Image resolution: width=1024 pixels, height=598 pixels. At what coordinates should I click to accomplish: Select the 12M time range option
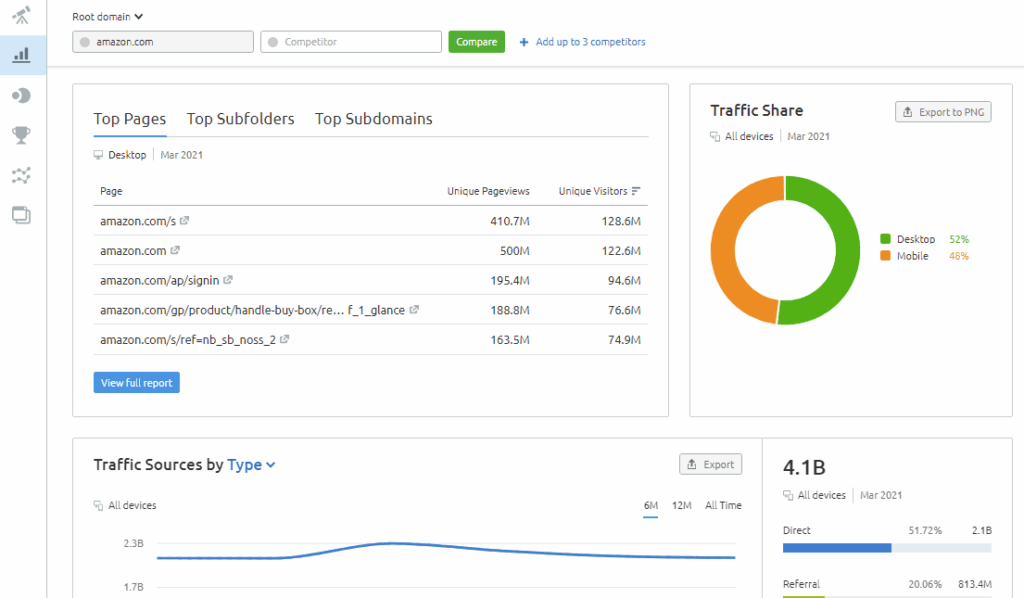point(681,505)
